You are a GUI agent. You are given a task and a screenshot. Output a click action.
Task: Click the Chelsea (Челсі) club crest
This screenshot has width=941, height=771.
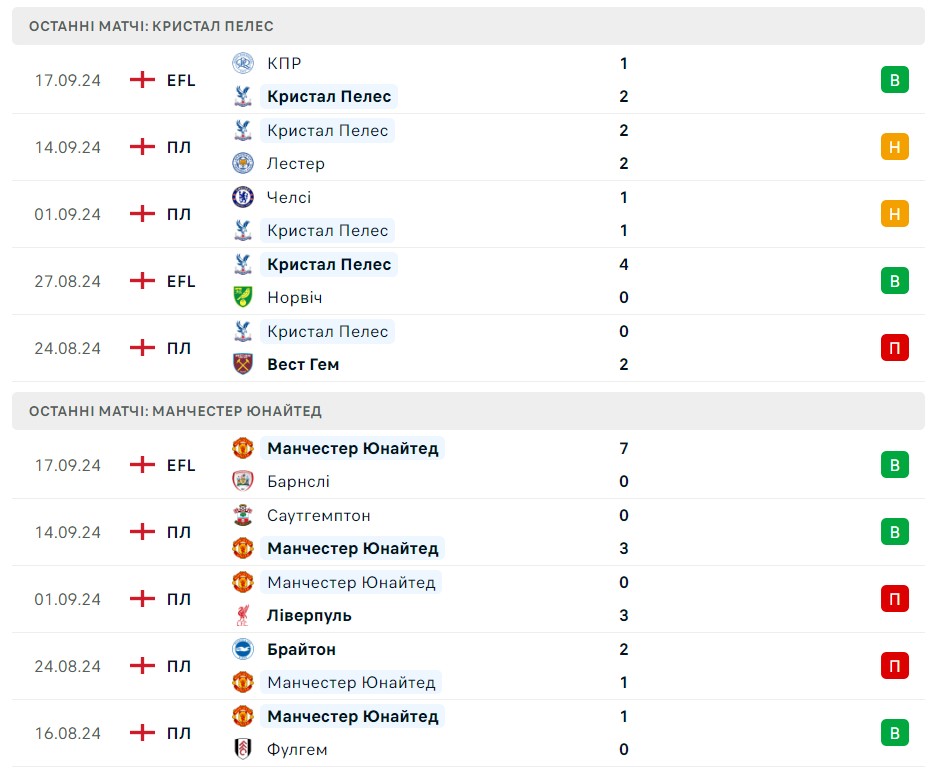(x=242, y=197)
